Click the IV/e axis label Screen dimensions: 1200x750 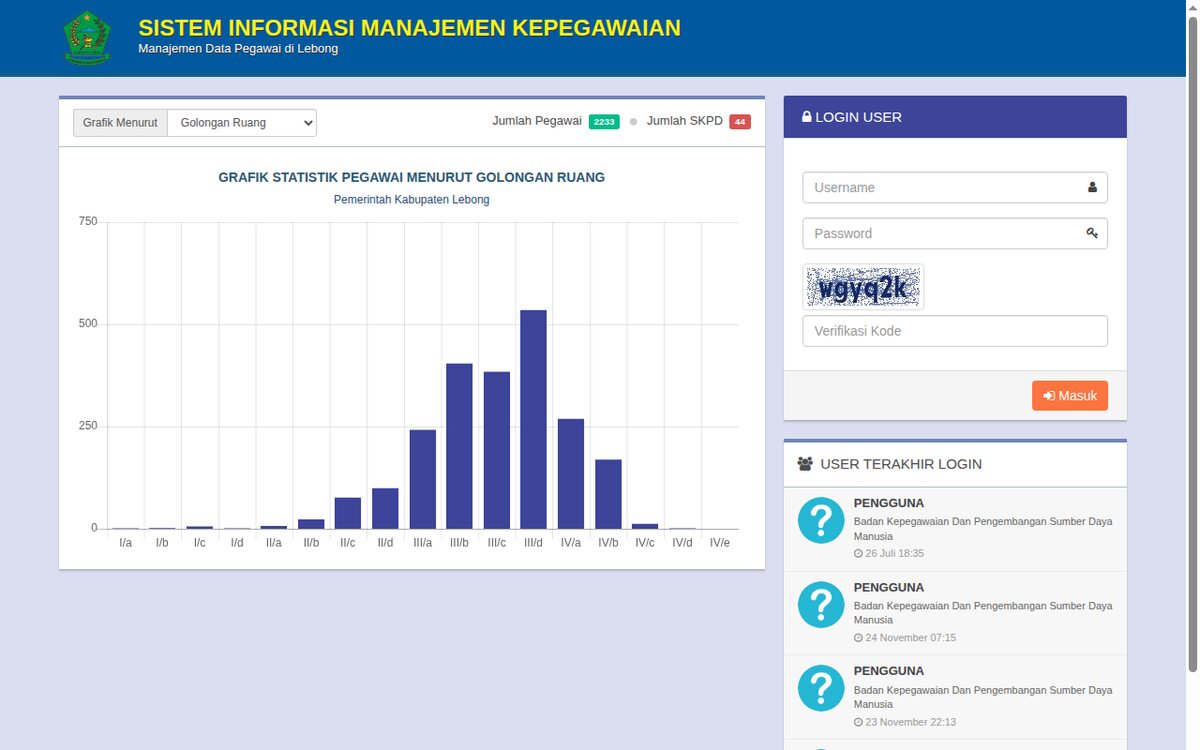[x=719, y=543]
